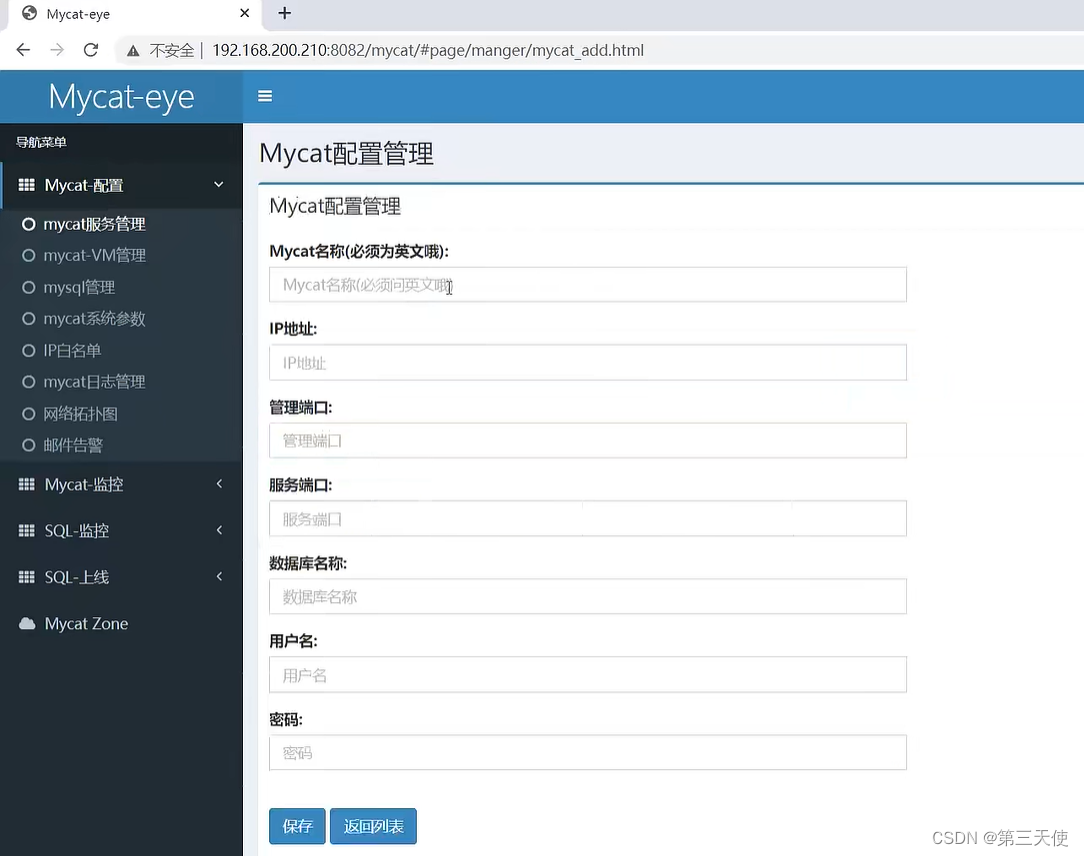Screen dimensions: 1084x856
Task: Save the form with 保存 button
Action: [x=297, y=826]
